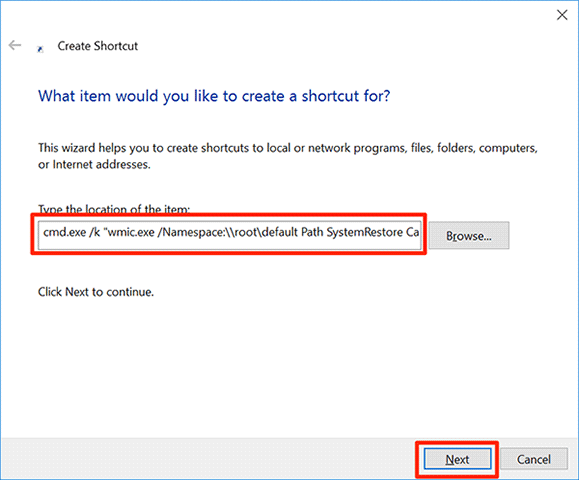The image size is (579, 480).
Task: Click the item location input field
Action: (x=229, y=234)
